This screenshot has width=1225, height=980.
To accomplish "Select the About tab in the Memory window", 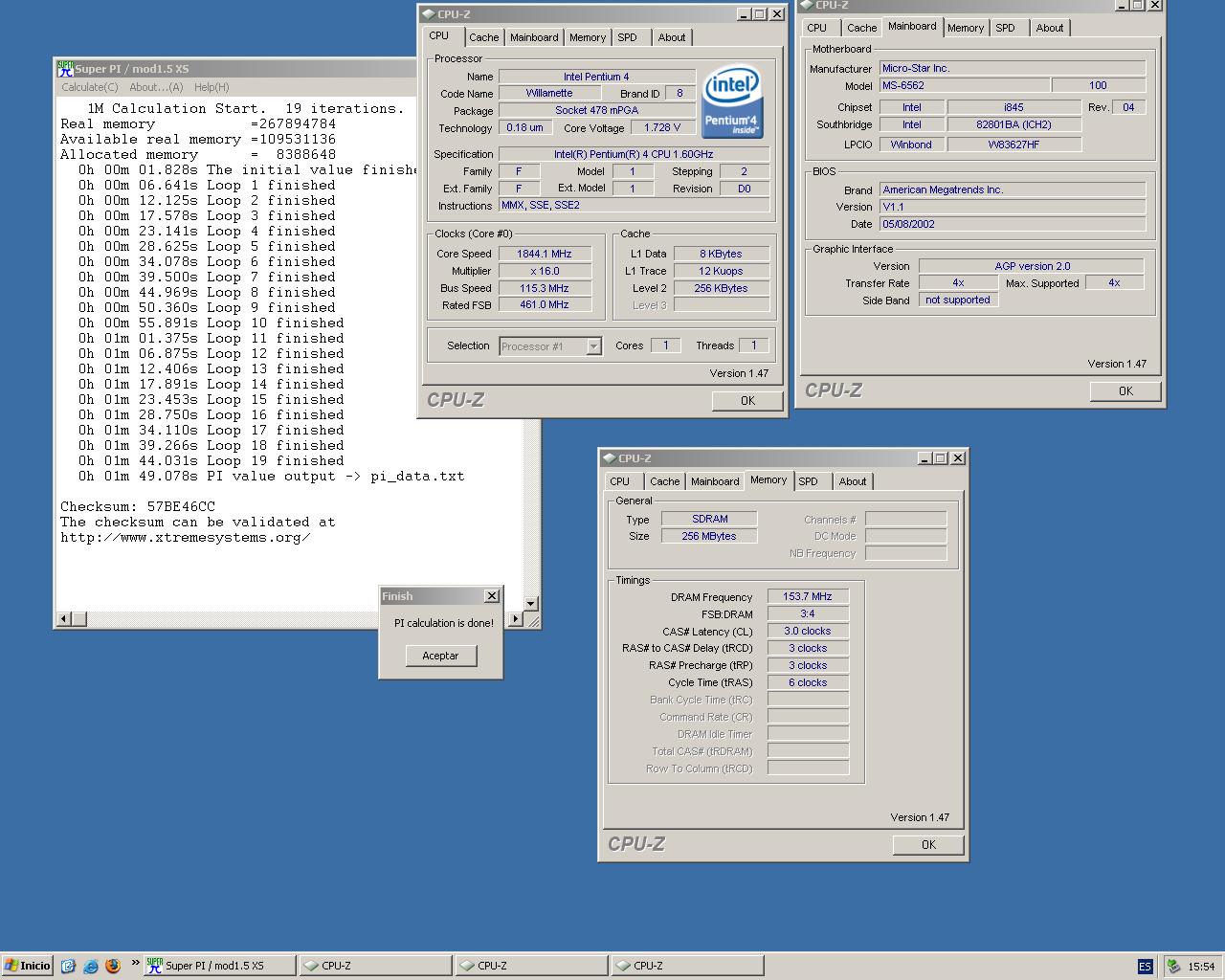I will [x=853, y=481].
